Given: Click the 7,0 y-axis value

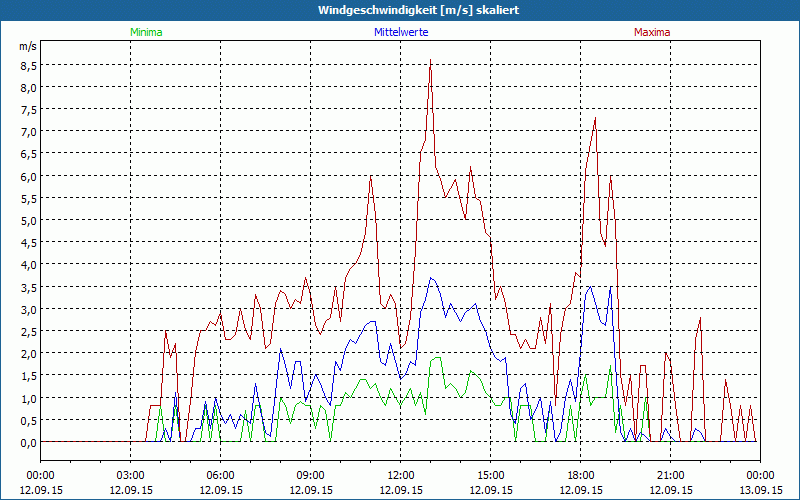Looking at the screenshot, I should pos(28,132).
